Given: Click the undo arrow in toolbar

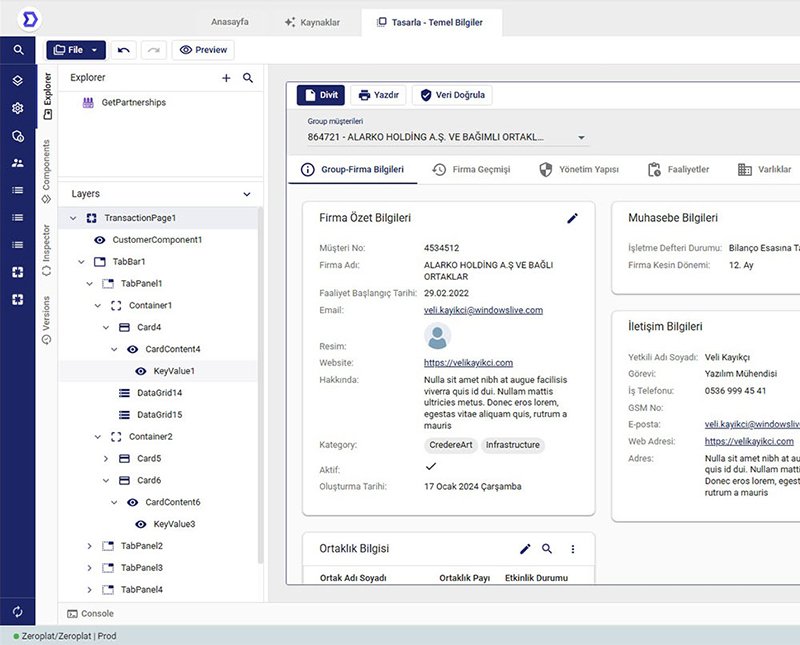Looking at the screenshot, I should [124, 49].
